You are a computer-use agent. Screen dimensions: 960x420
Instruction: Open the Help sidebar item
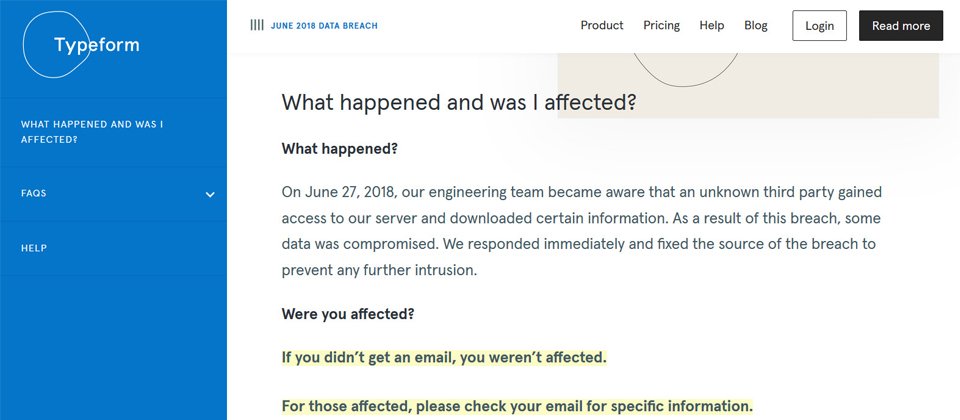coord(113,248)
